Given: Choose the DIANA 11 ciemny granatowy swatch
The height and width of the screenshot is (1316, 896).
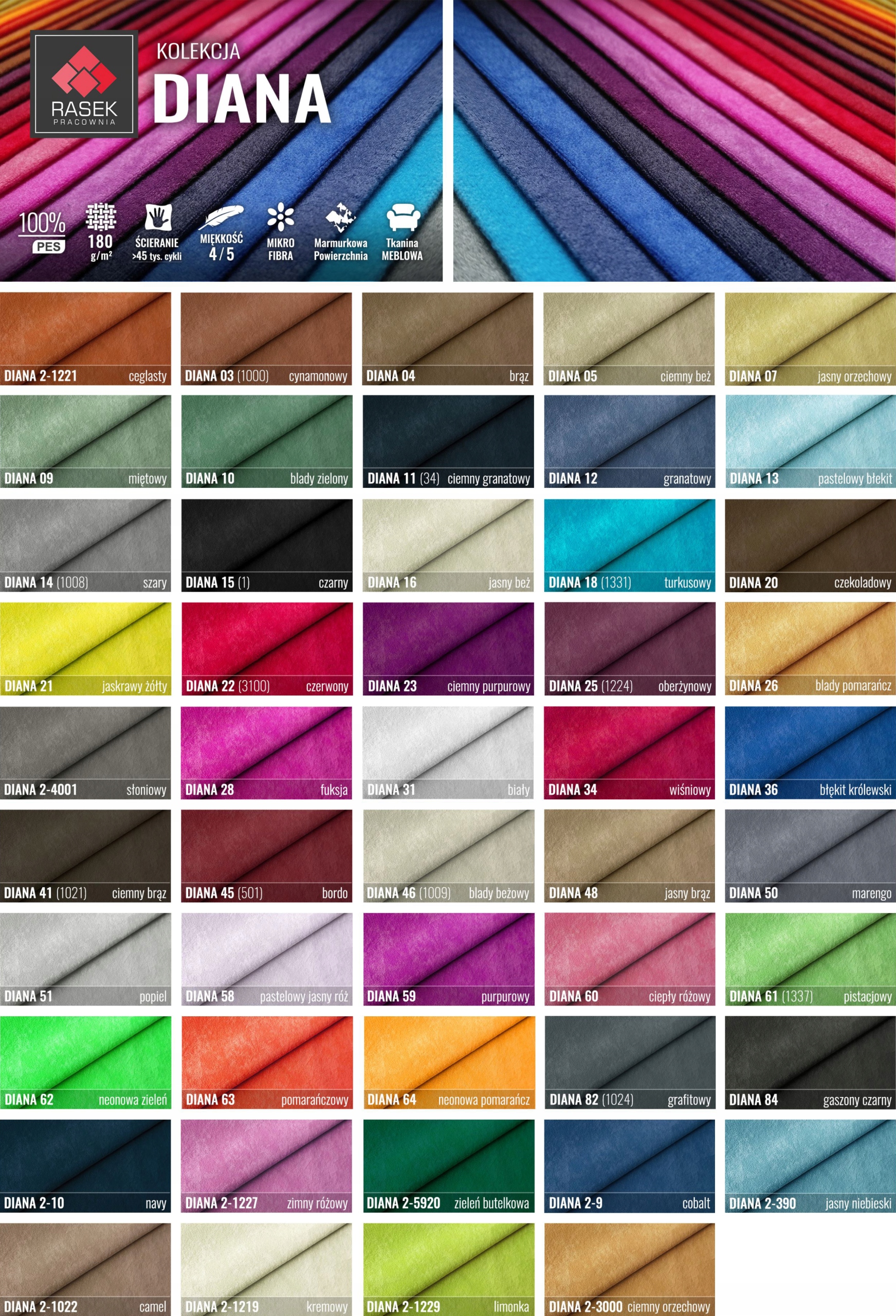Looking at the screenshot, I should [448, 442].
